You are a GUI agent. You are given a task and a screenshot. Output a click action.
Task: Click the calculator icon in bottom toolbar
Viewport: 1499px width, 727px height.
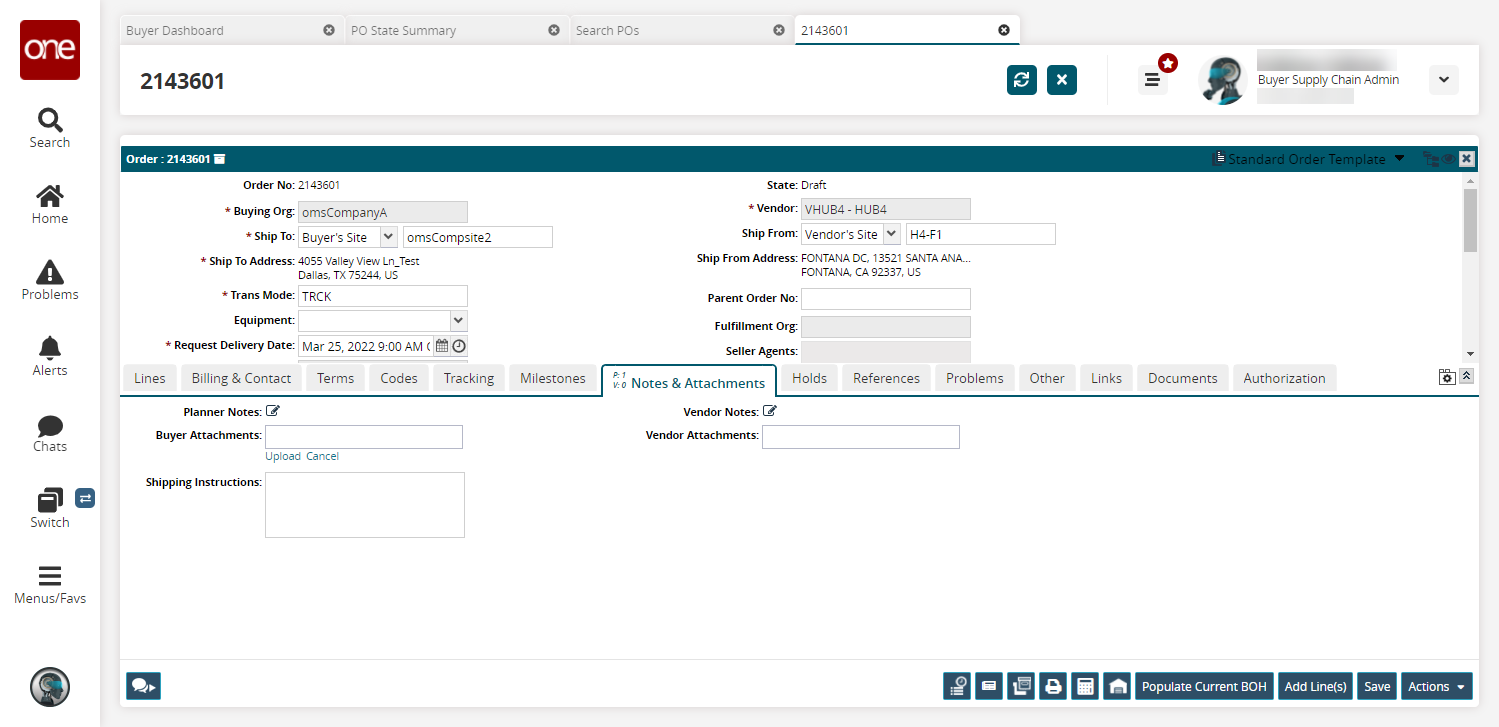coord(1084,686)
